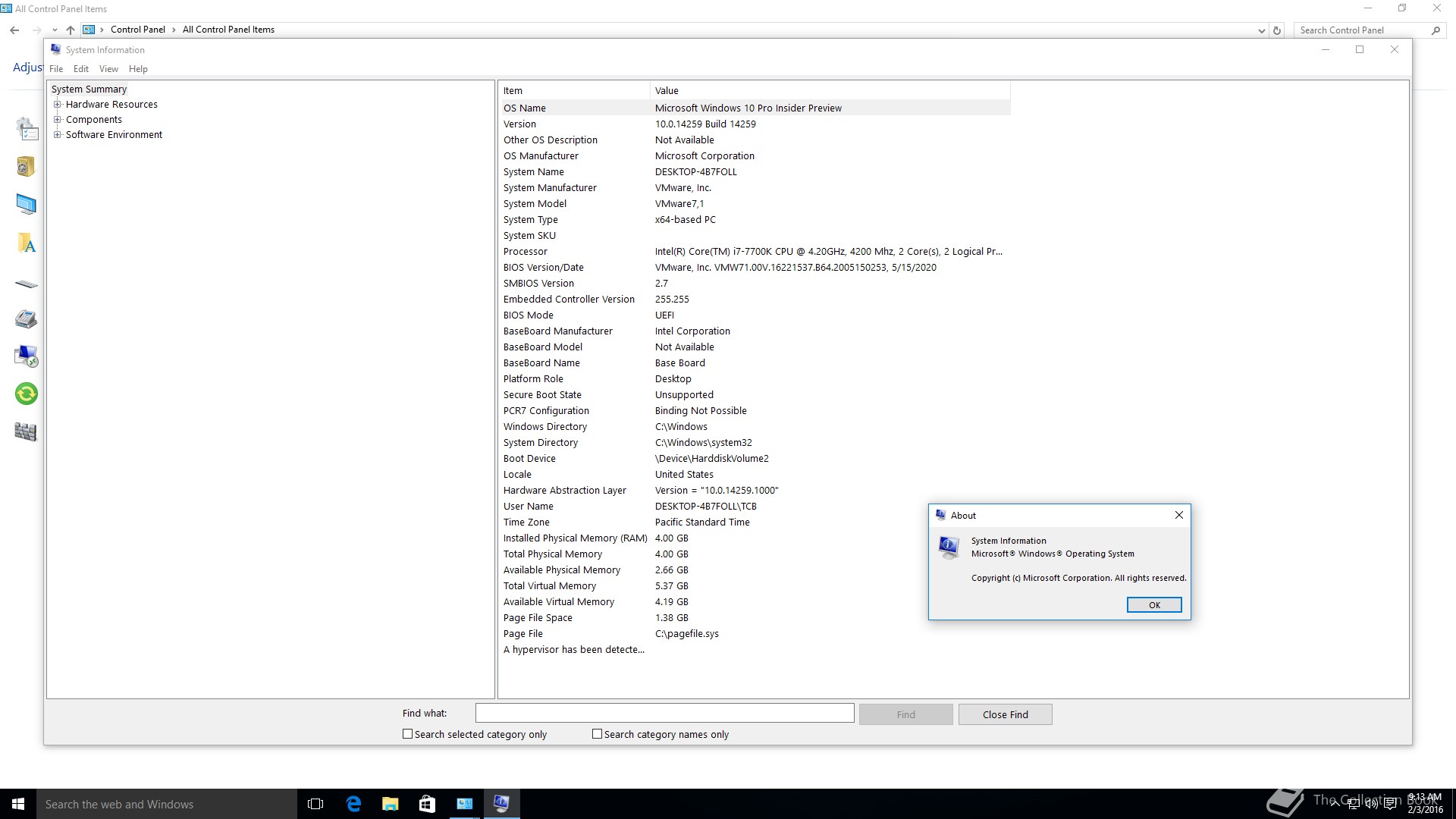Image resolution: width=1456 pixels, height=819 pixels.
Task: Open Fonts folder icon in Control Panel
Action: (x=26, y=243)
